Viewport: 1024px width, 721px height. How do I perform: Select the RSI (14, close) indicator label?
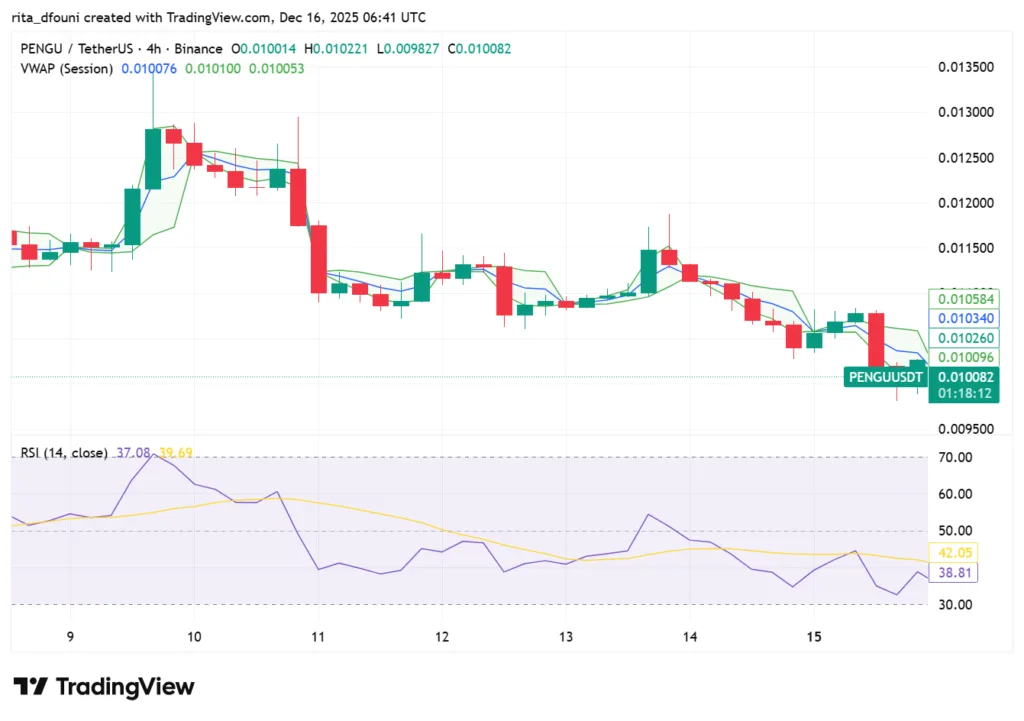click(x=67, y=452)
